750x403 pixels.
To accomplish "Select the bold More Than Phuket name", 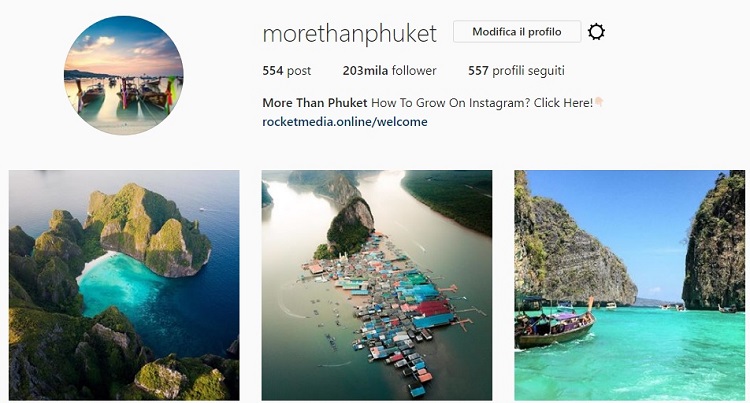I will 315,103.
